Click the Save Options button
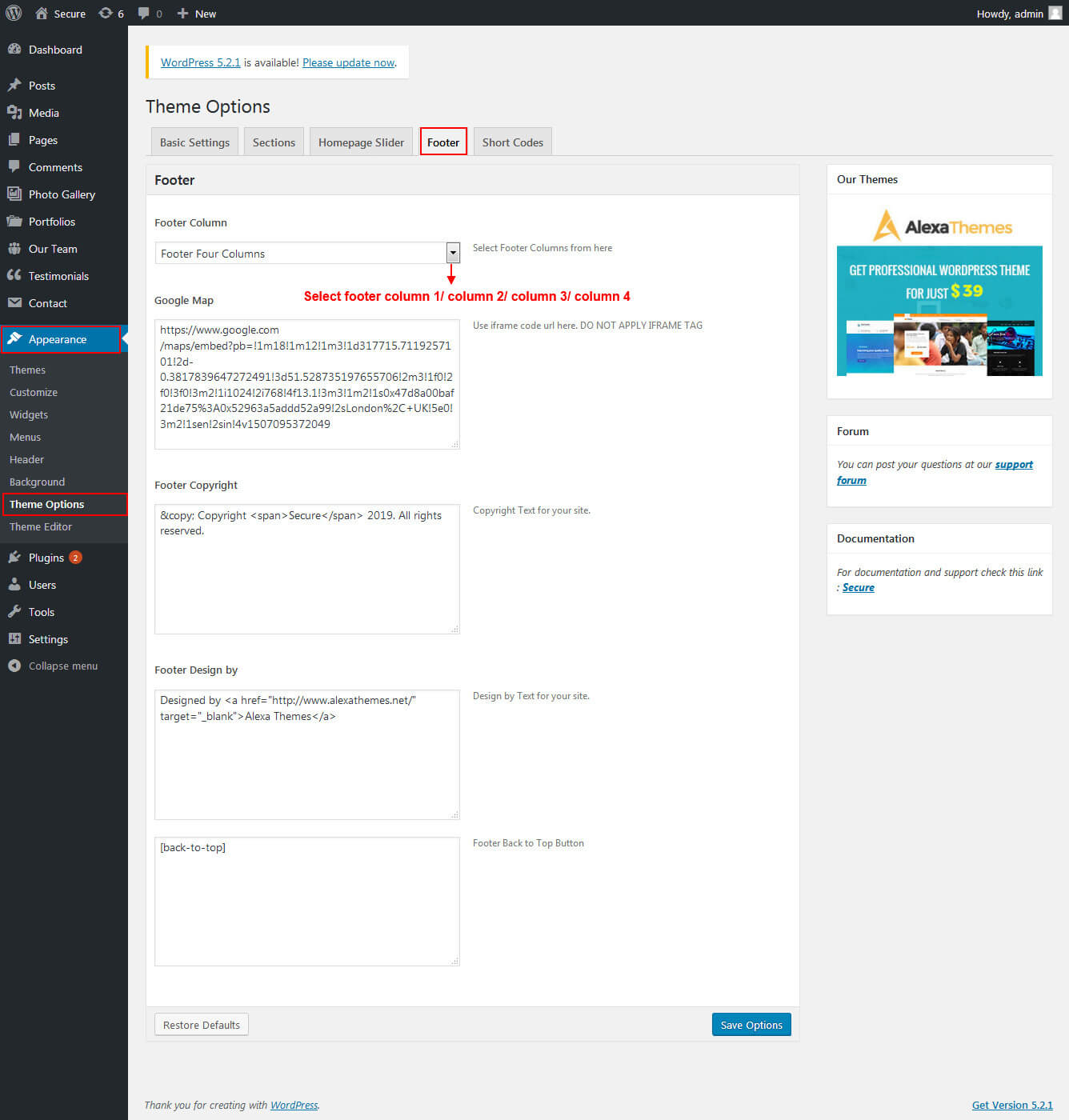Image resolution: width=1069 pixels, height=1120 pixels. coord(751,1025)
